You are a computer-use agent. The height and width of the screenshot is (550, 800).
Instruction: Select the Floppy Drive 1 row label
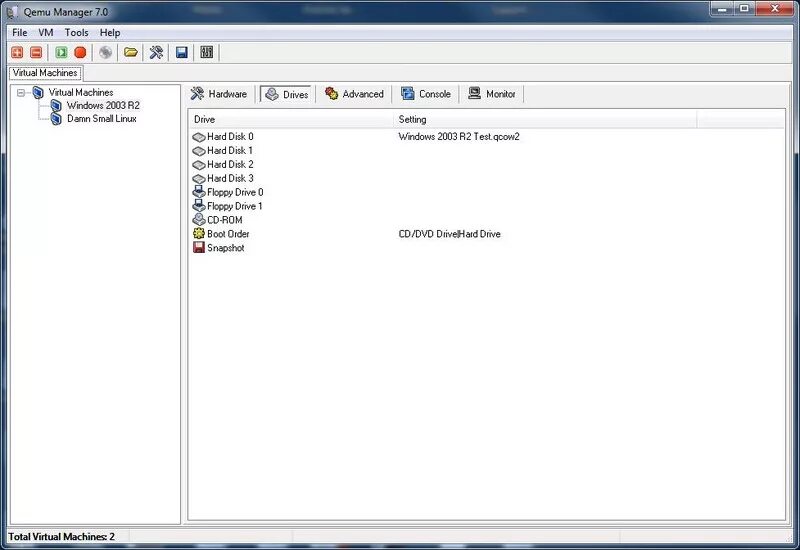pos(235,206)
